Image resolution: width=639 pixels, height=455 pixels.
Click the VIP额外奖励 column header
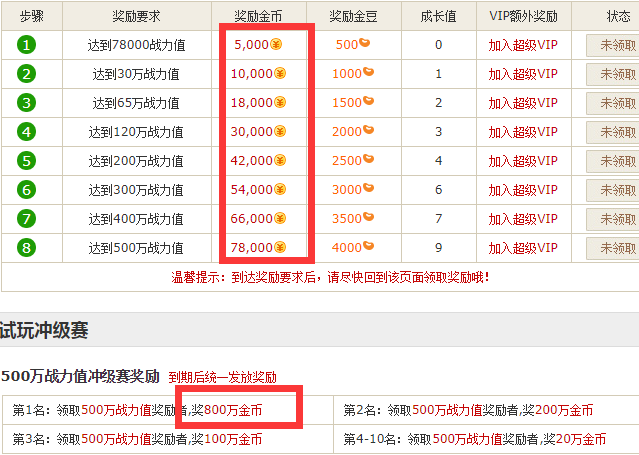click(523, 16)
